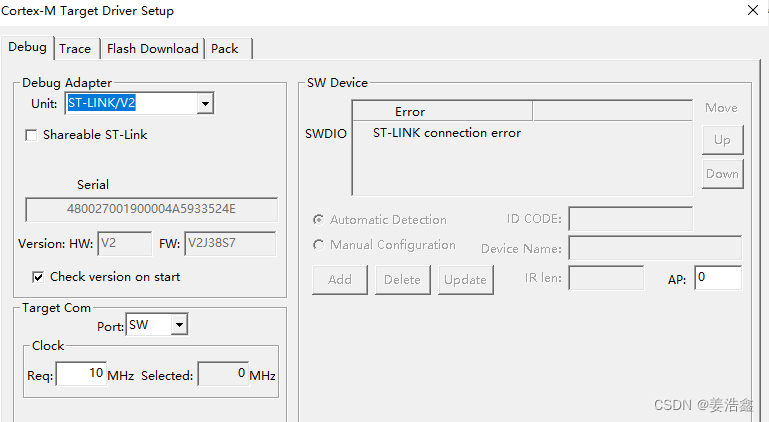Click the Device Name field

tap(655, 248)
